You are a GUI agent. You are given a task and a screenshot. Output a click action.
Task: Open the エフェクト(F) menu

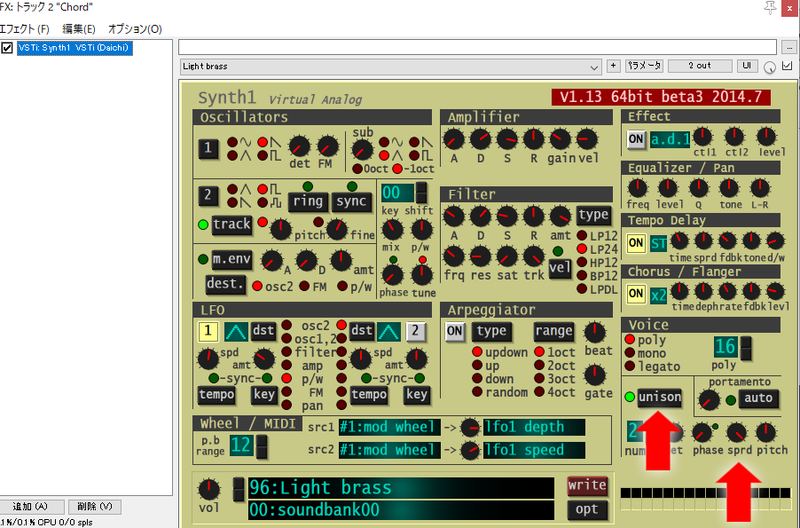click(x=24, y=29)
